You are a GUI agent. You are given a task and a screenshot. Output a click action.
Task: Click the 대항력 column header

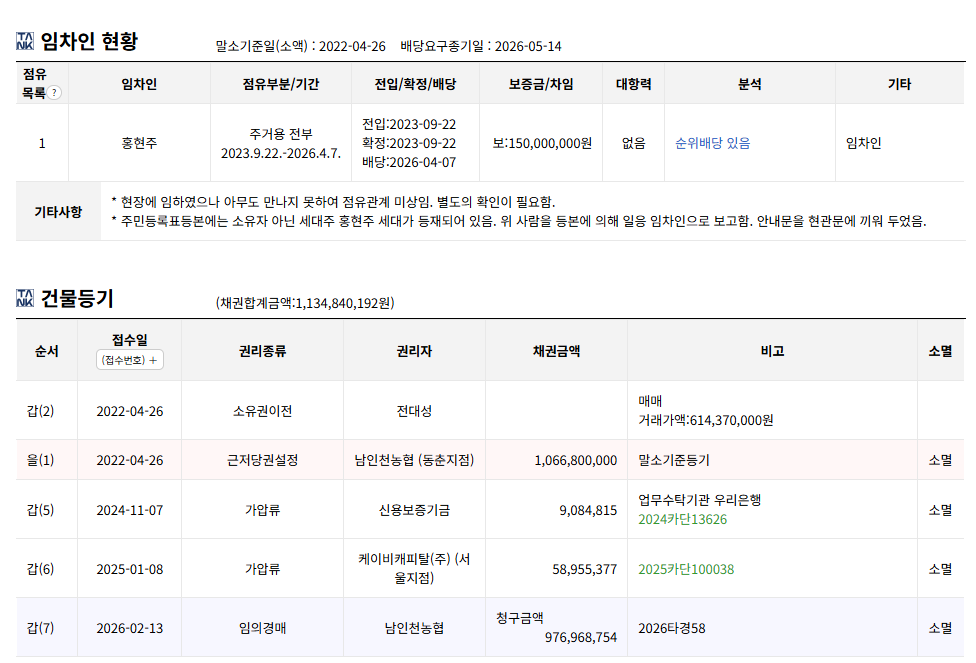[x=633, y=83]
